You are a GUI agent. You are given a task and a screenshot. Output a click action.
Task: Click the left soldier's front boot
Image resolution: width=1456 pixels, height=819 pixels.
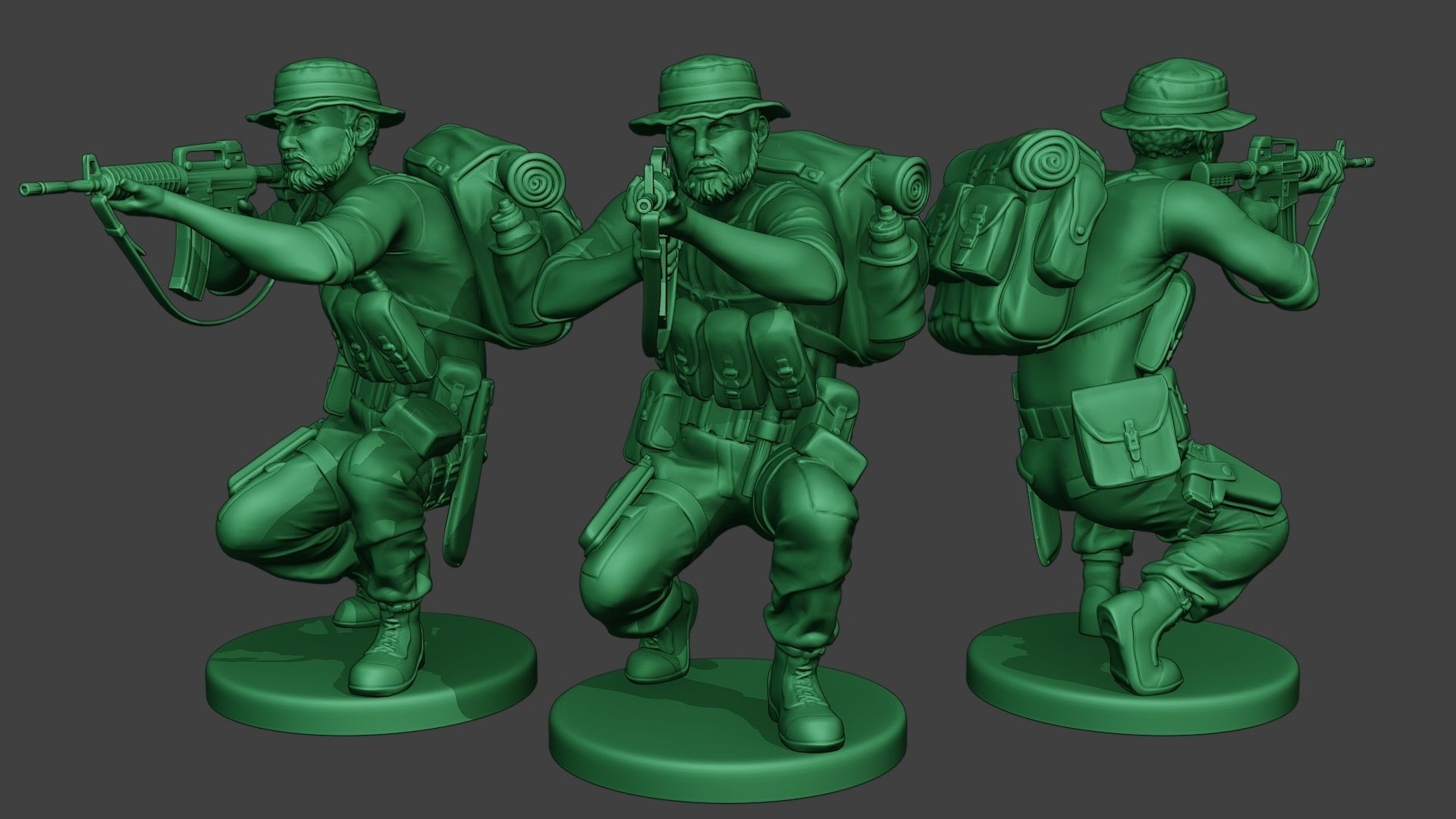point(388,651)
